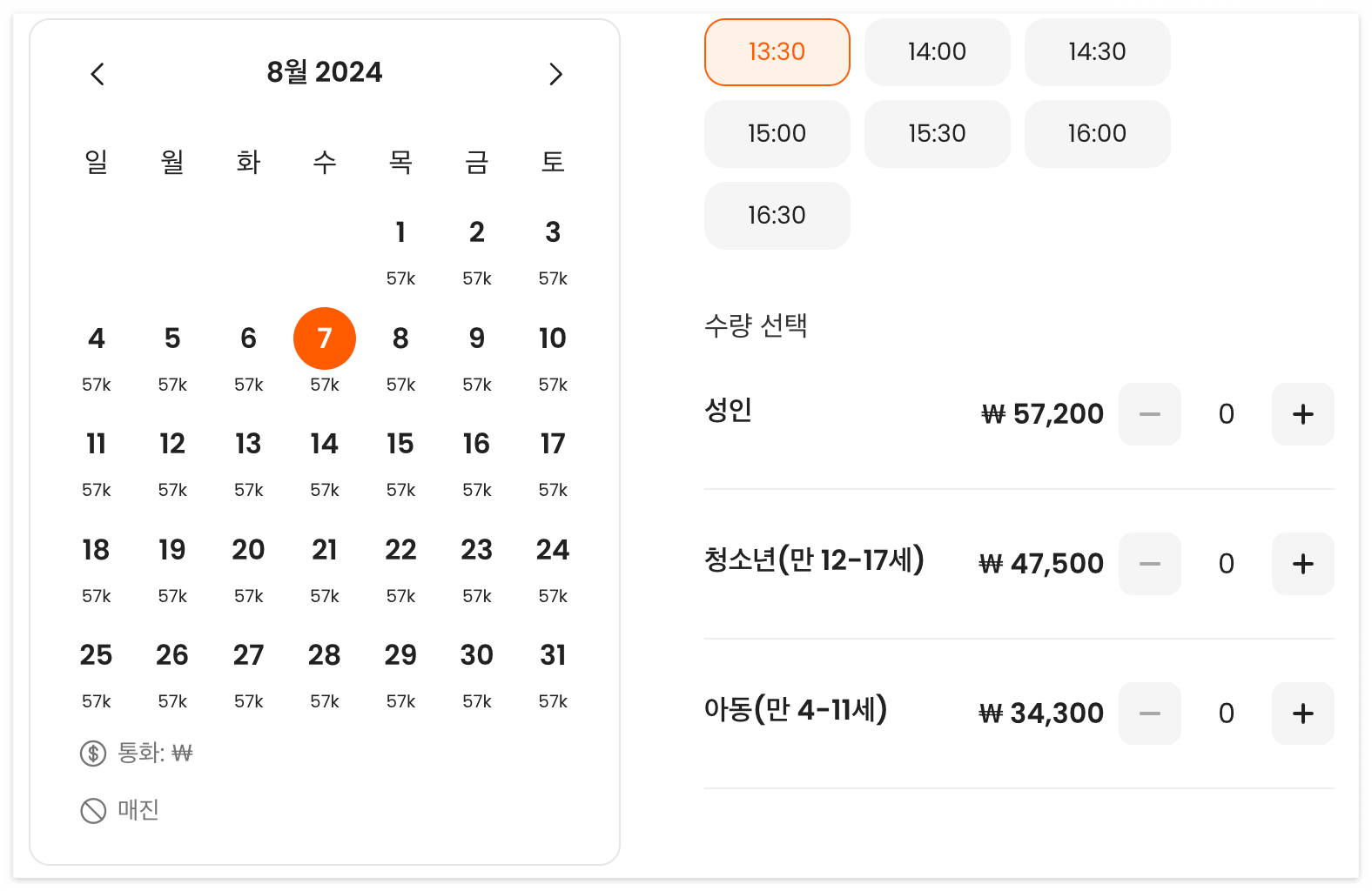Select the 13:30 time slot
The height and width of the screenshot is (891, 1372).
point(777,52)
